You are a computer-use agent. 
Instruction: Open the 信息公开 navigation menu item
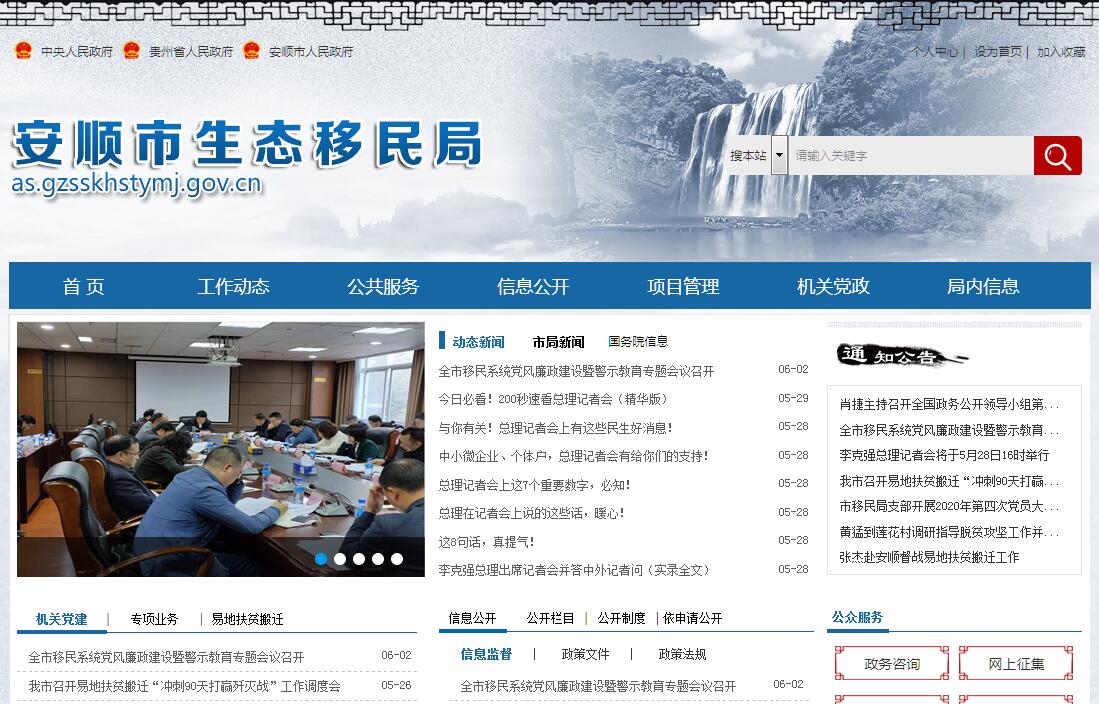(x=533, y=287)
